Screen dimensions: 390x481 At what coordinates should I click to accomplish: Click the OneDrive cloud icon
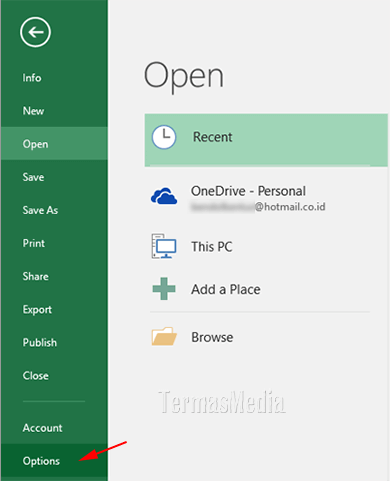[x=164, y=196]
